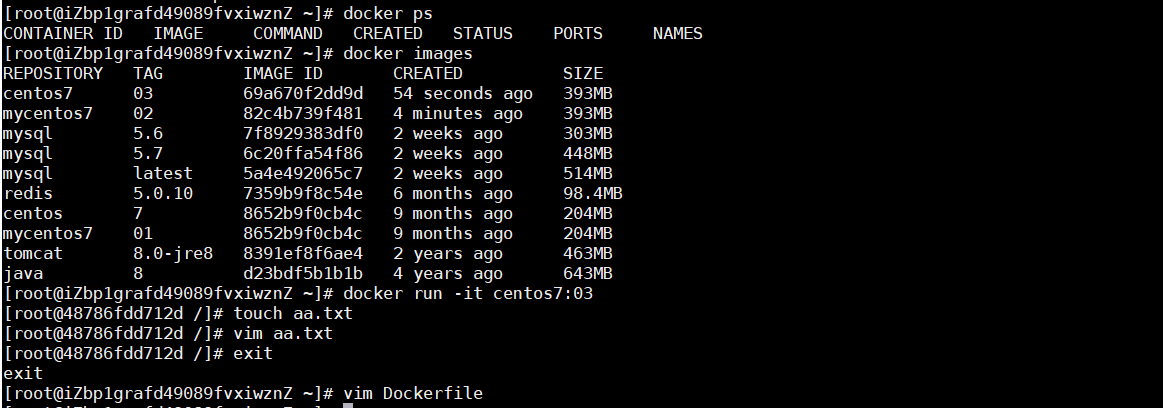Click the terminal cursor on last line
This screenshot has width=1163, height=408.
point(348,406)
